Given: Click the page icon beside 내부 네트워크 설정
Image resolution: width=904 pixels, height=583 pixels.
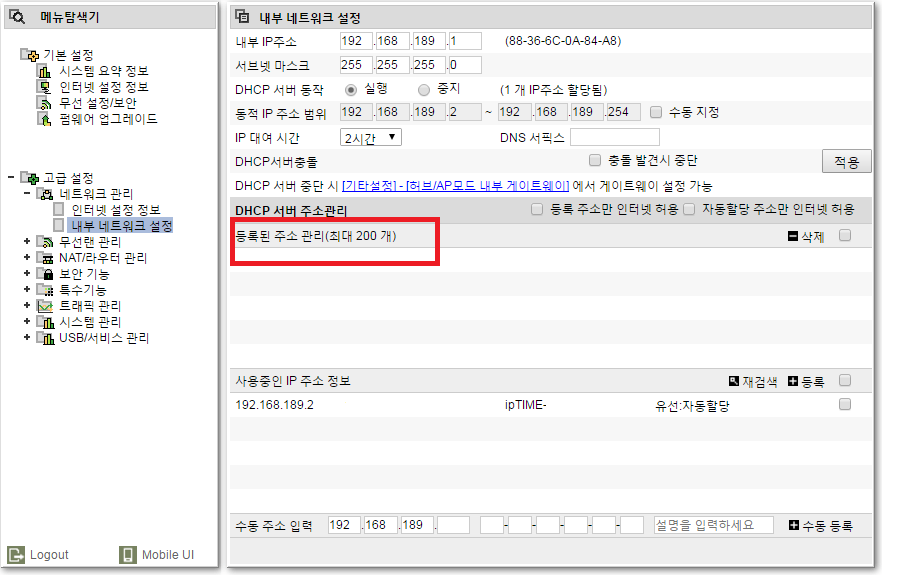Looking at the screenshot, I should pyautogui.click(x=59, y=225).
